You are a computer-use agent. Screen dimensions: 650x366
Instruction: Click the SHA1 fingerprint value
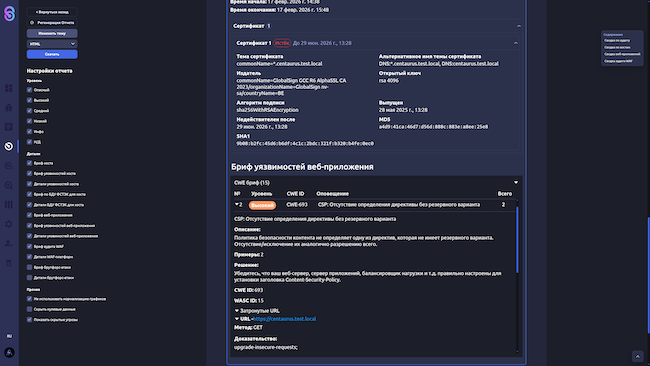pyautogui.click(x=305, y=143)
